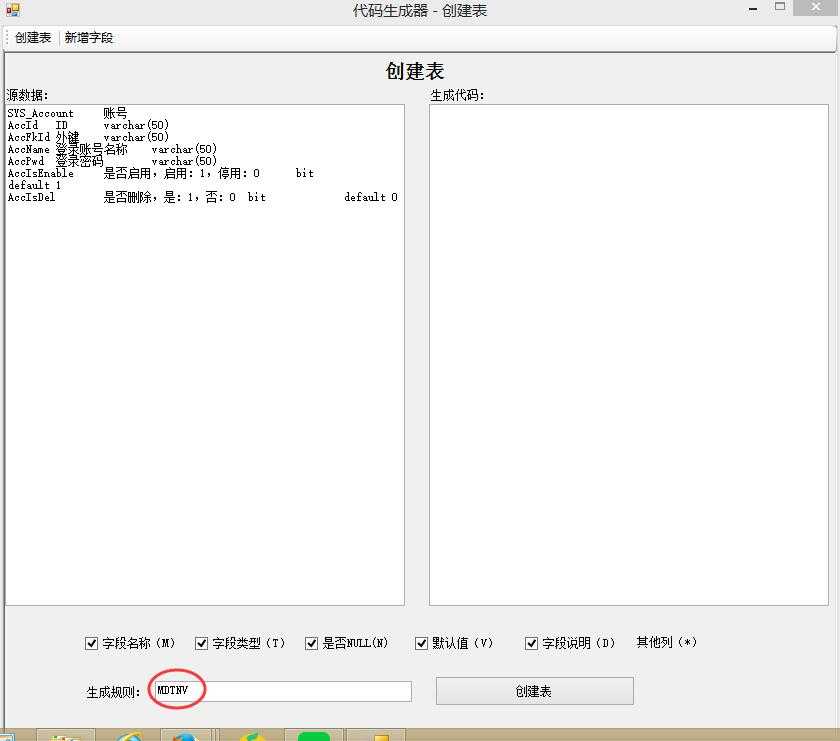Image resolution: width=840 pixels, height=741 pixels.
Task: Click the 其他列 (*) label
Action: [666, 642]
